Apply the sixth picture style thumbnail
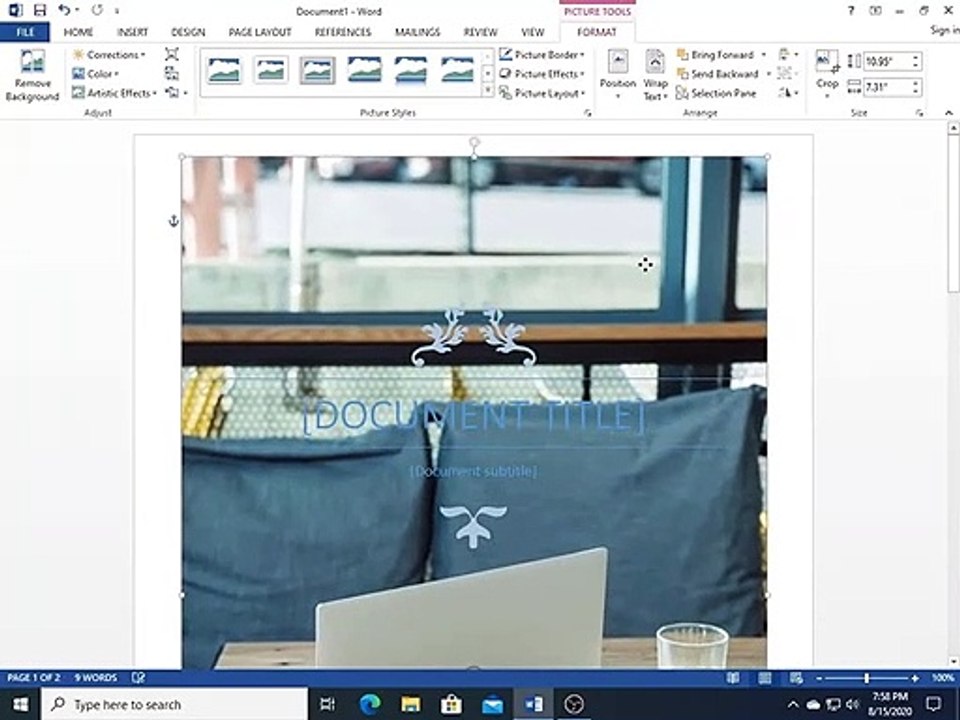Viewport: 960px width, 720px height. (457, 70)
